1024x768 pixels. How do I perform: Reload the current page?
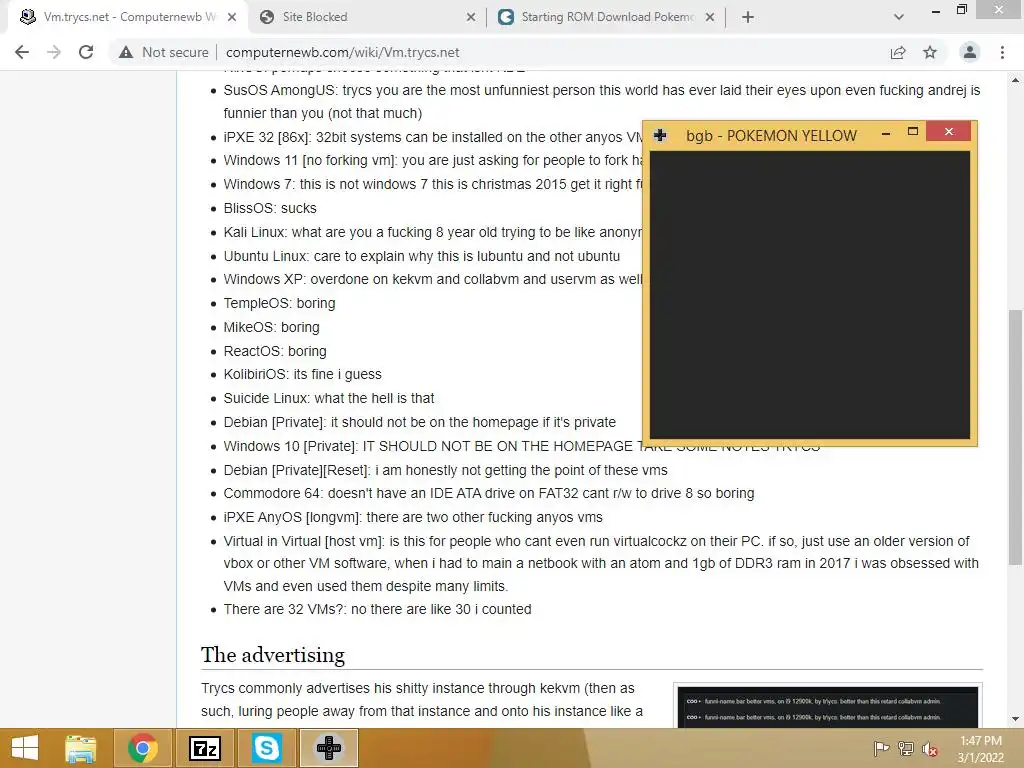(86, 52)
